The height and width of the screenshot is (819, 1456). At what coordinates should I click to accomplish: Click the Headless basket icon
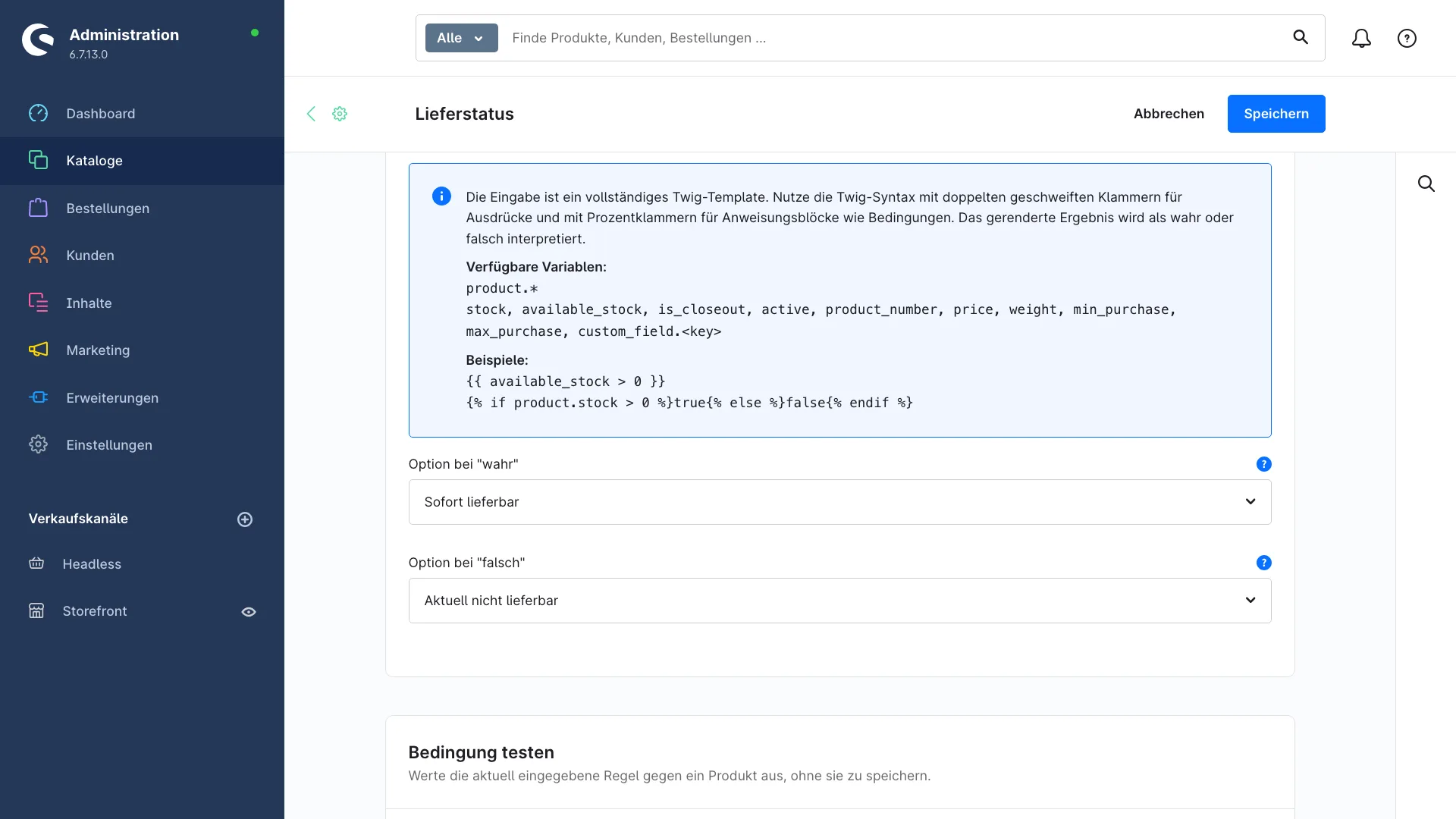pos(36,563)
